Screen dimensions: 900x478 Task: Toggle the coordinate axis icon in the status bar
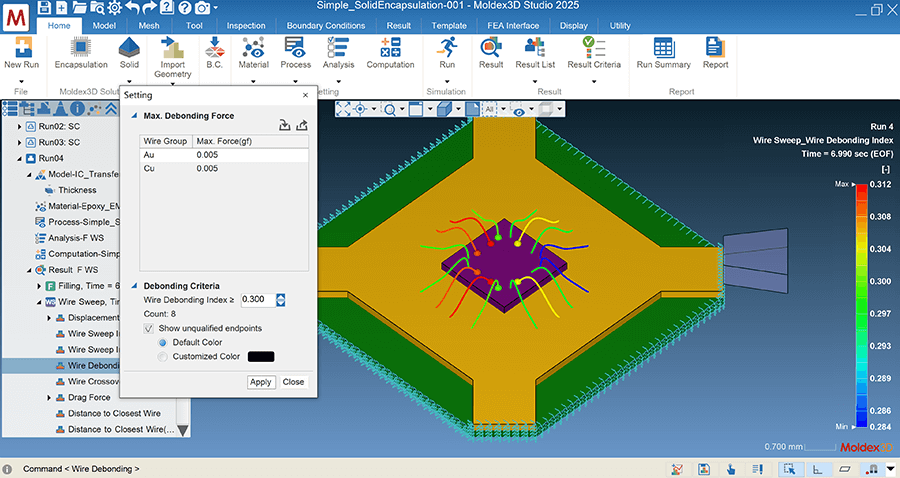tap(817, 469)
